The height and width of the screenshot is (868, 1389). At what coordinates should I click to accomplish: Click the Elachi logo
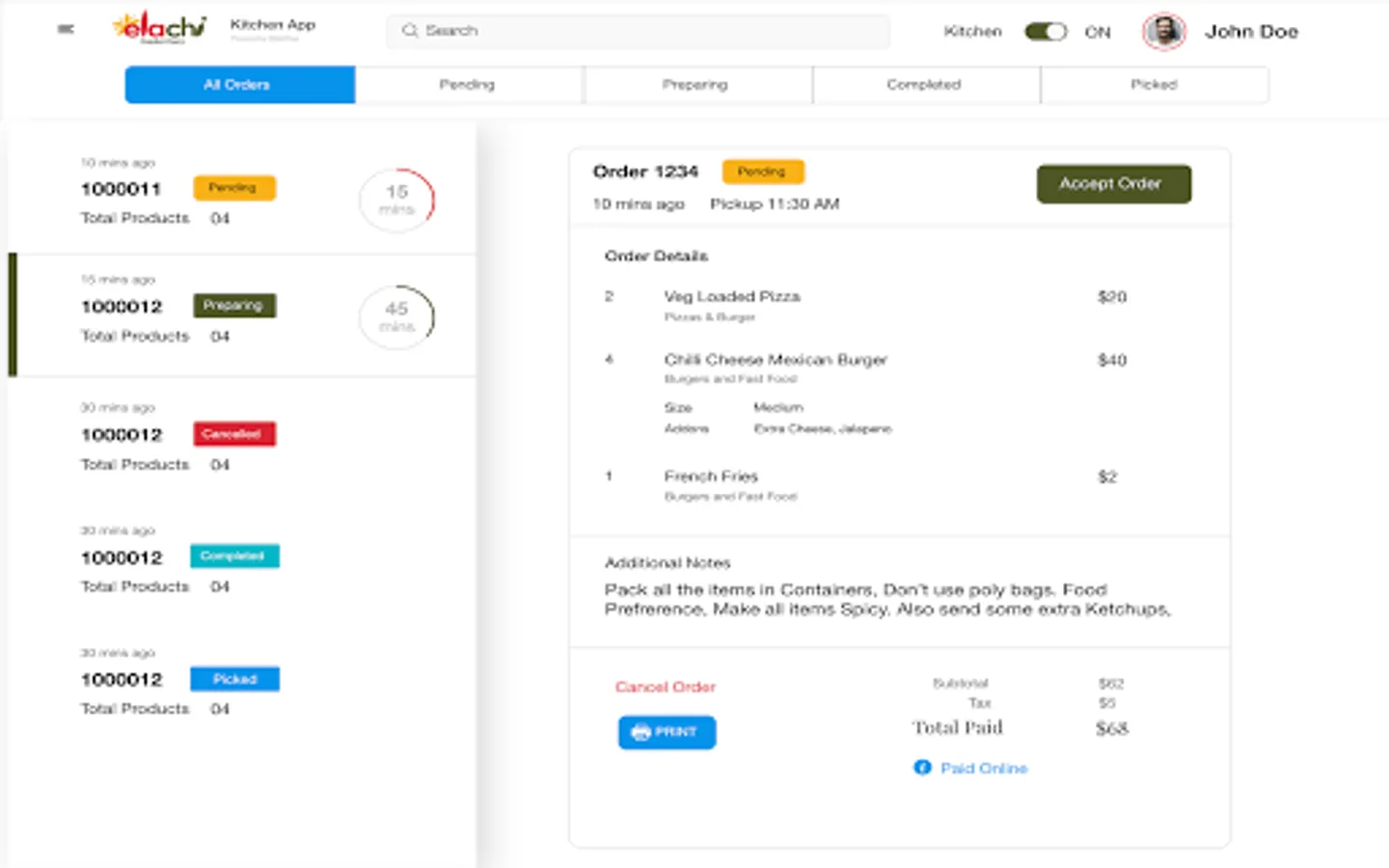click(x=159, y=28)
